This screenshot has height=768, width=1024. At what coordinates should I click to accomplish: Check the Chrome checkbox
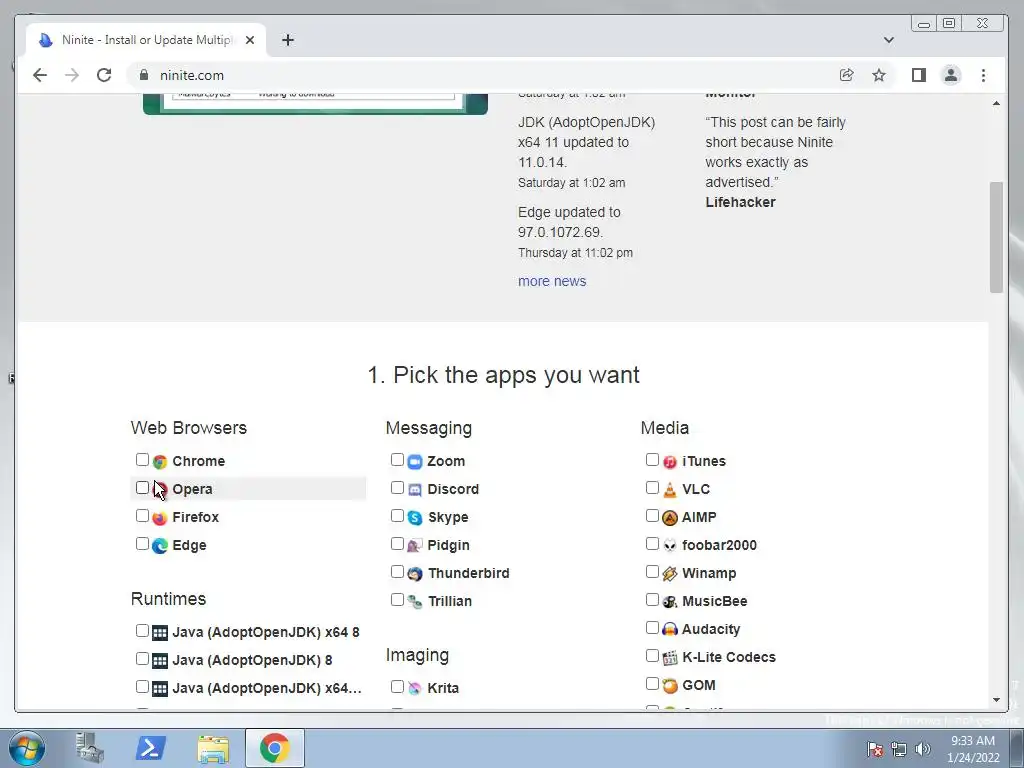pyautogui.click(x=142, y=460)
